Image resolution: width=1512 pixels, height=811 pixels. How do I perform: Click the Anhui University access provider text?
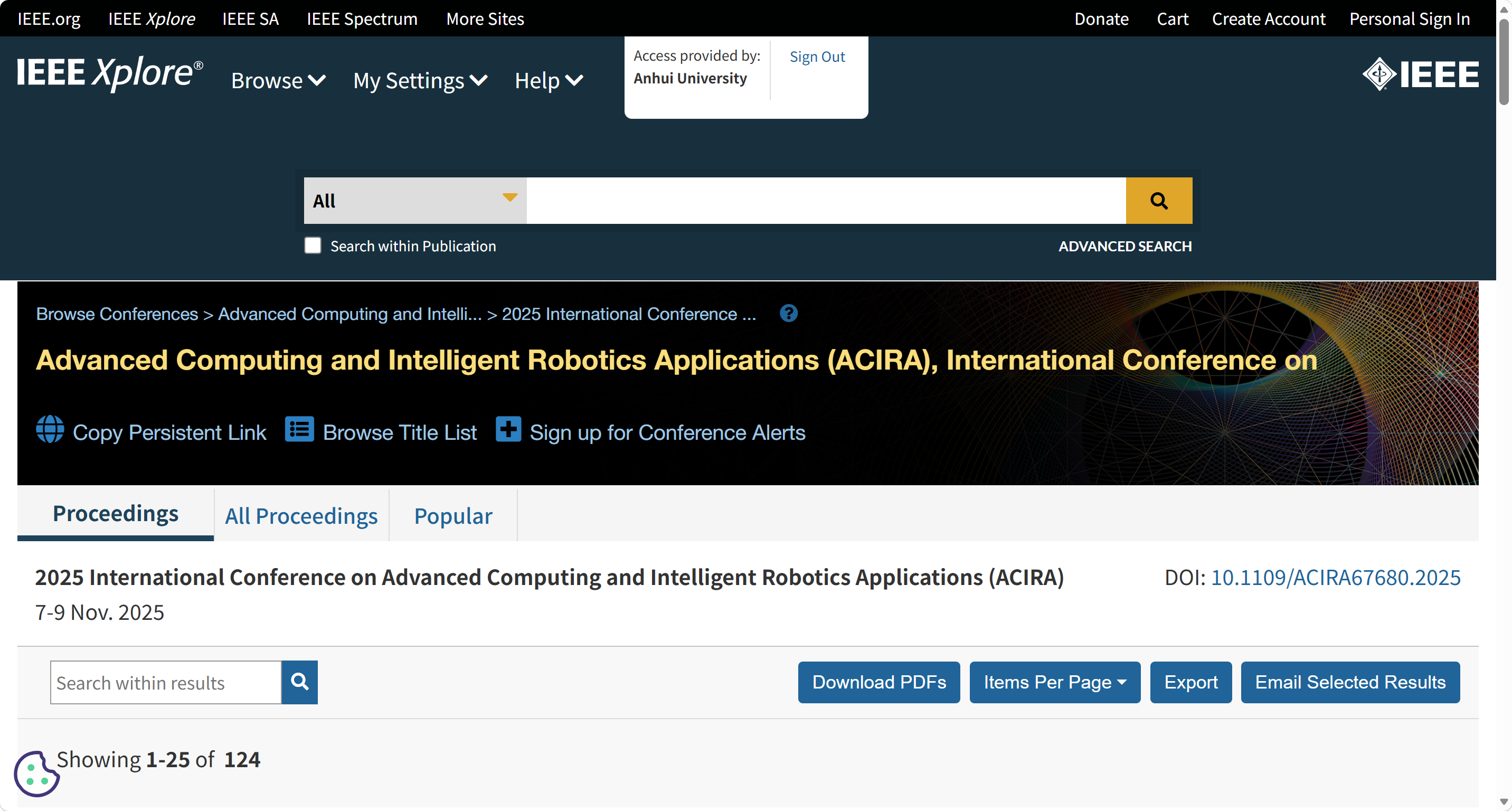pyautogui.click(x=690, y=78)
